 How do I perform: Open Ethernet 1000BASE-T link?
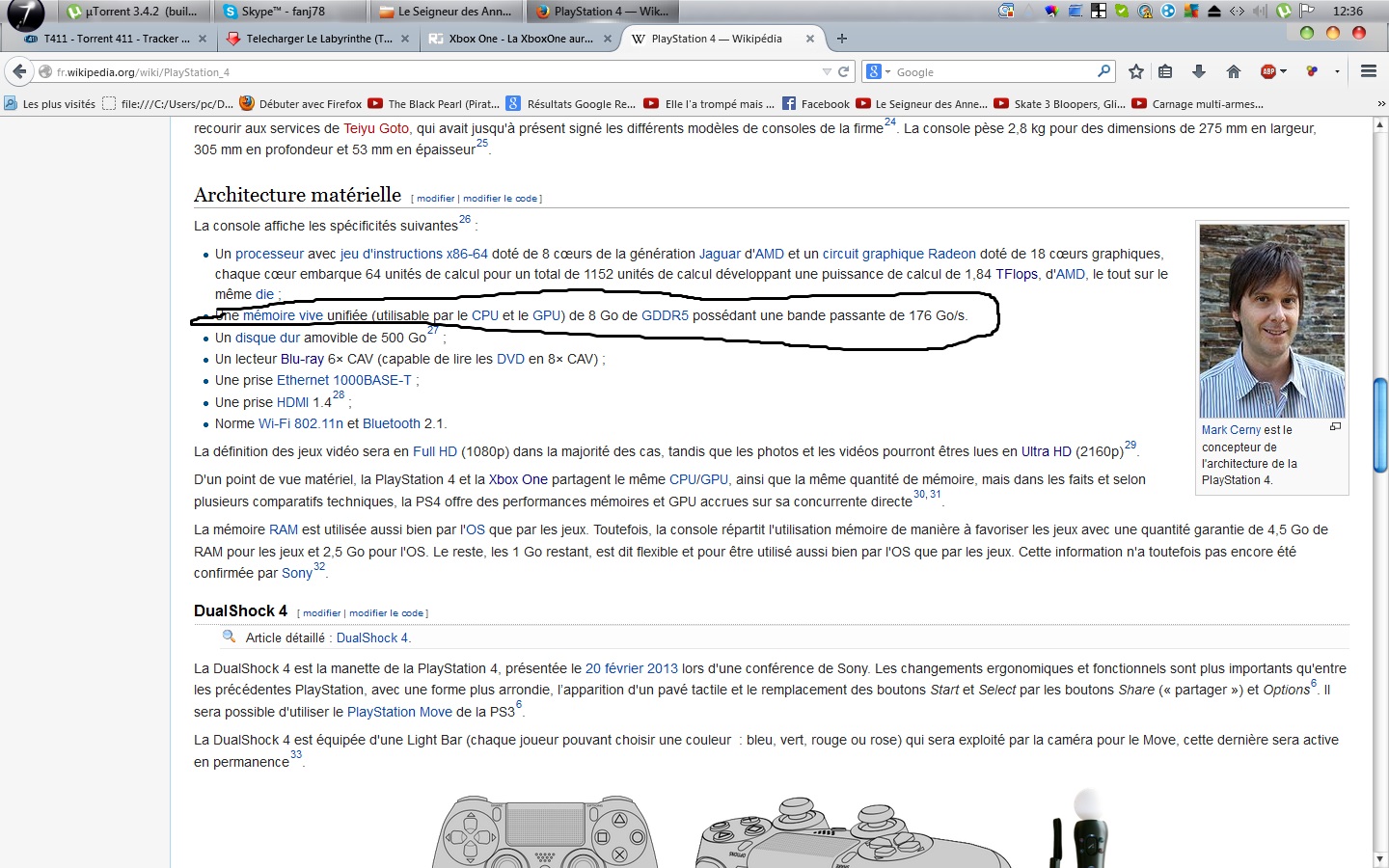[x=344, y=380]
